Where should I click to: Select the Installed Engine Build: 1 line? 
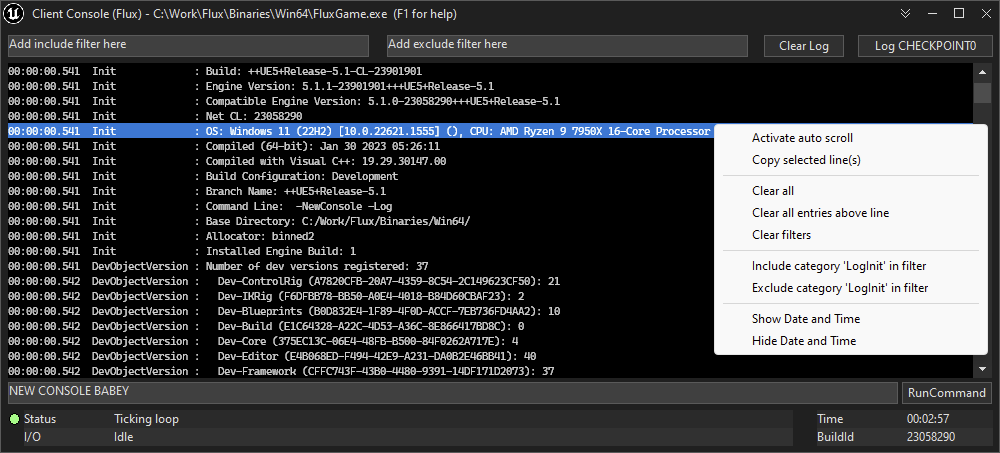(361, 251)
